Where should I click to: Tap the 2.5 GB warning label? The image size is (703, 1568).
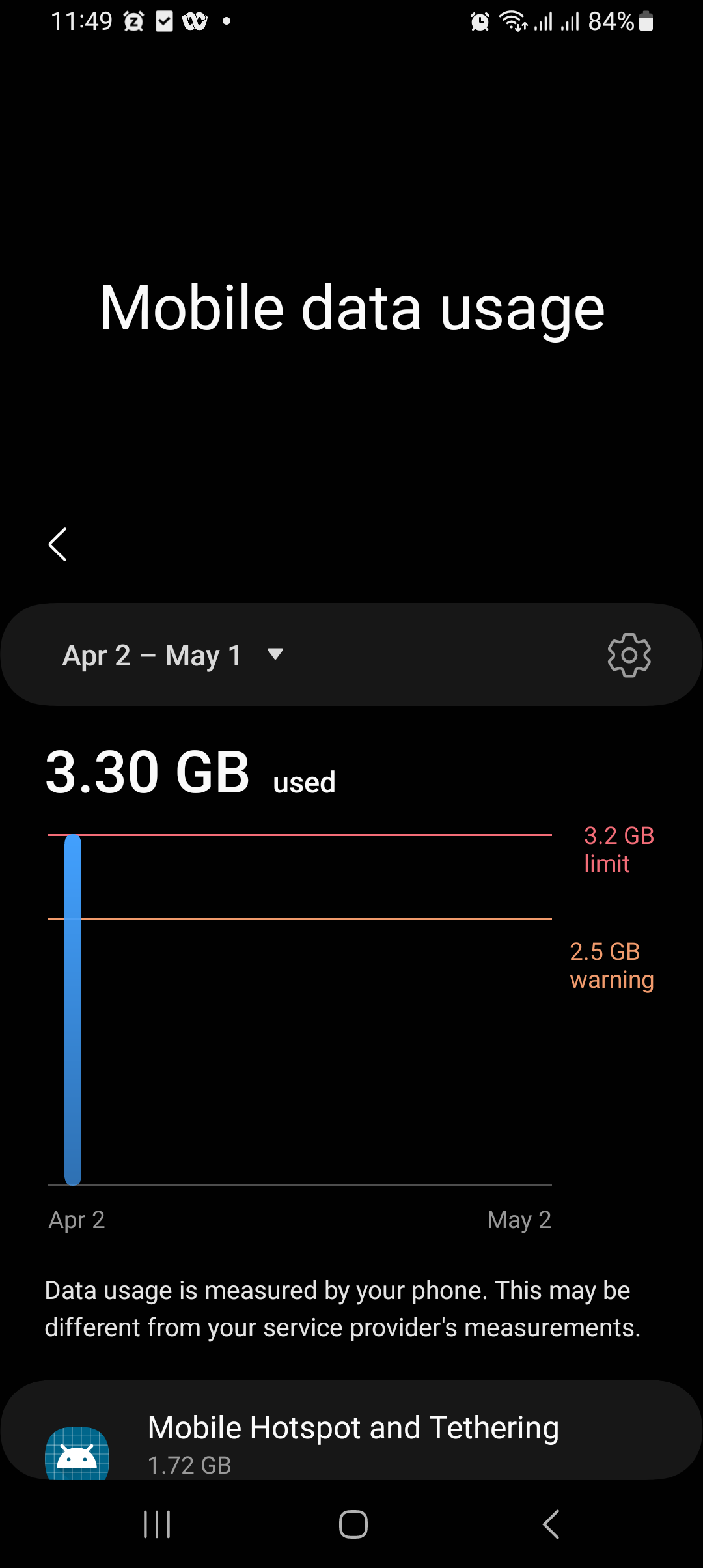(x=611, y=965)
